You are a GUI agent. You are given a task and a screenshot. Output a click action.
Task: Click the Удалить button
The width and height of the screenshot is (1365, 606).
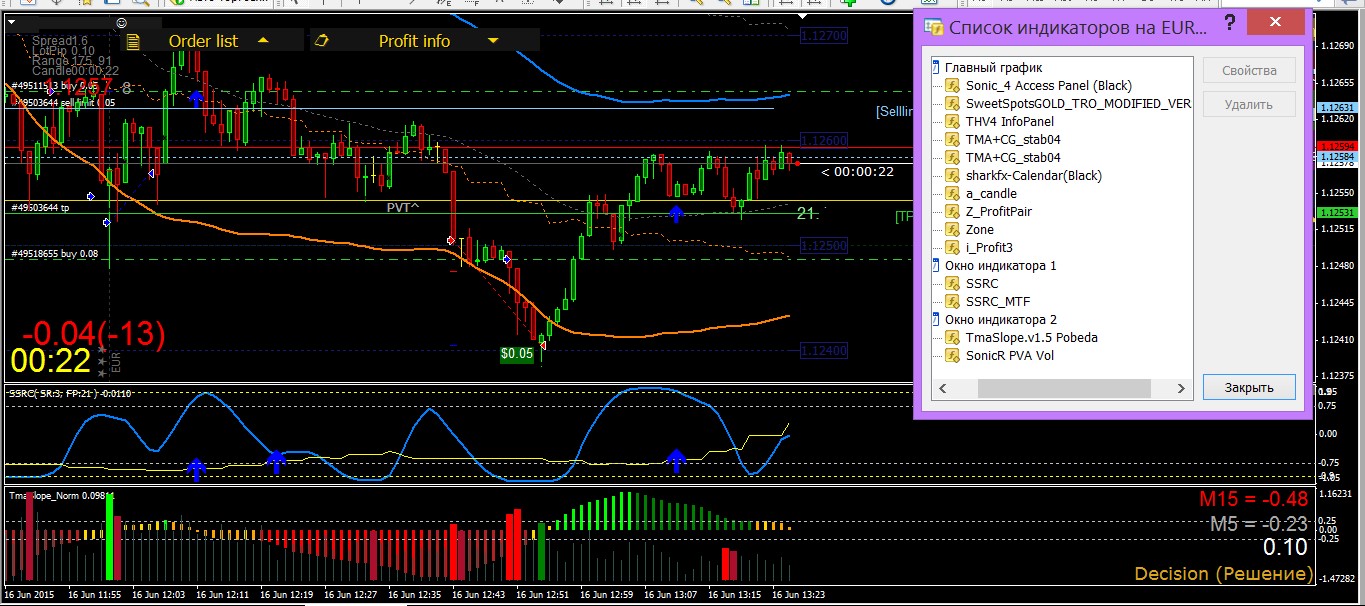pos(1249,104)
